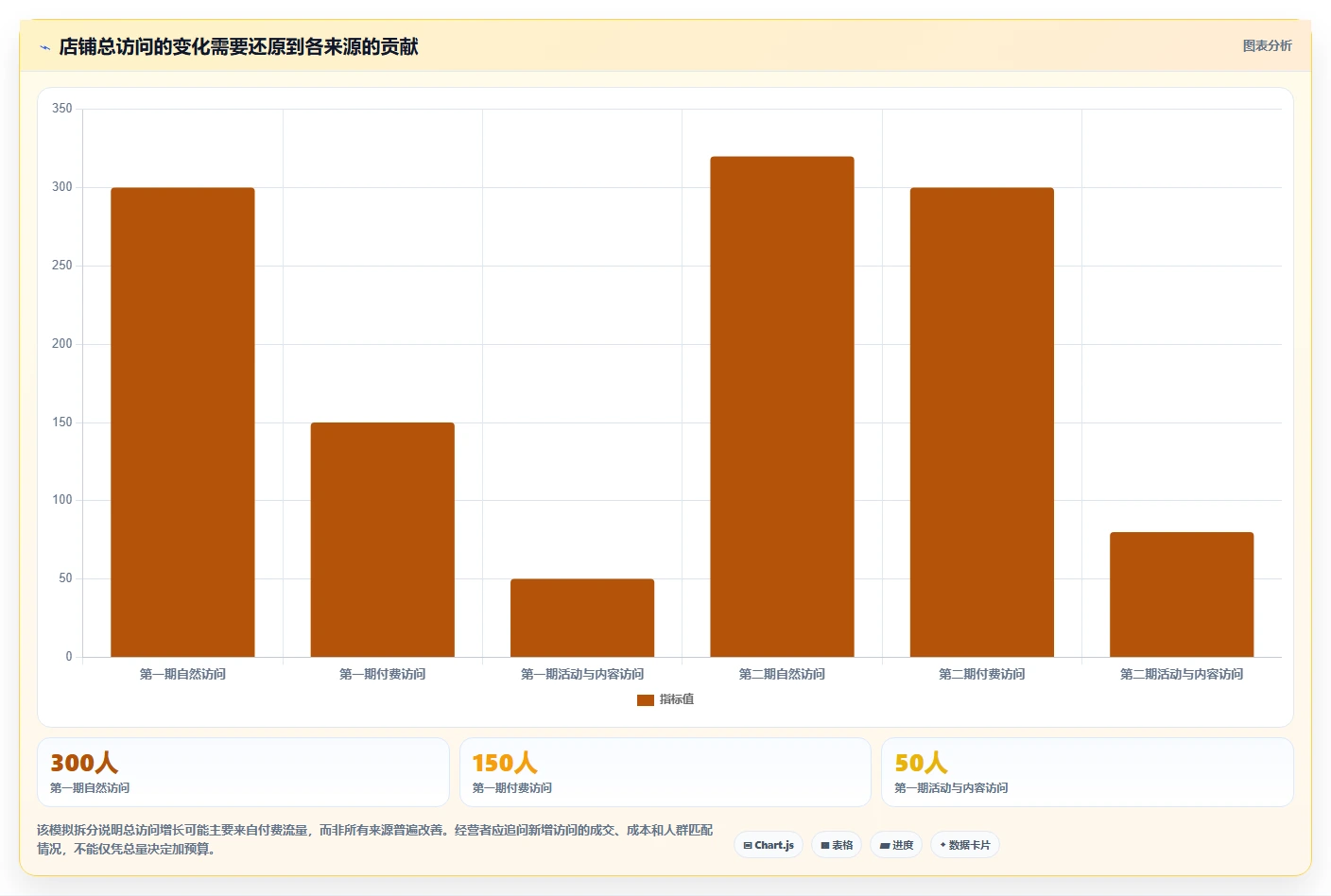This screenshot has height=896, width=1331.
Task: Select the 第一期活动与内容访问 bar
Action: (582, 618)
